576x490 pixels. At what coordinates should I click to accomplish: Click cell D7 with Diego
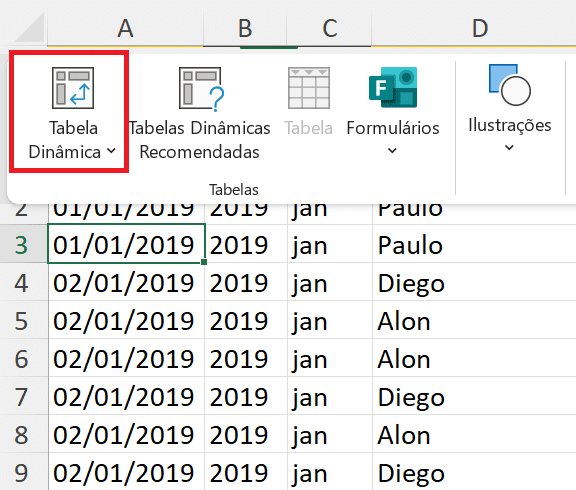coord(474,397)
